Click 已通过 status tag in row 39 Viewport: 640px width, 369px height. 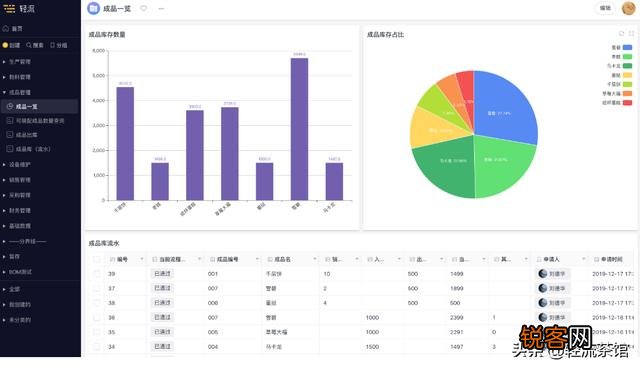click(162, 273)
